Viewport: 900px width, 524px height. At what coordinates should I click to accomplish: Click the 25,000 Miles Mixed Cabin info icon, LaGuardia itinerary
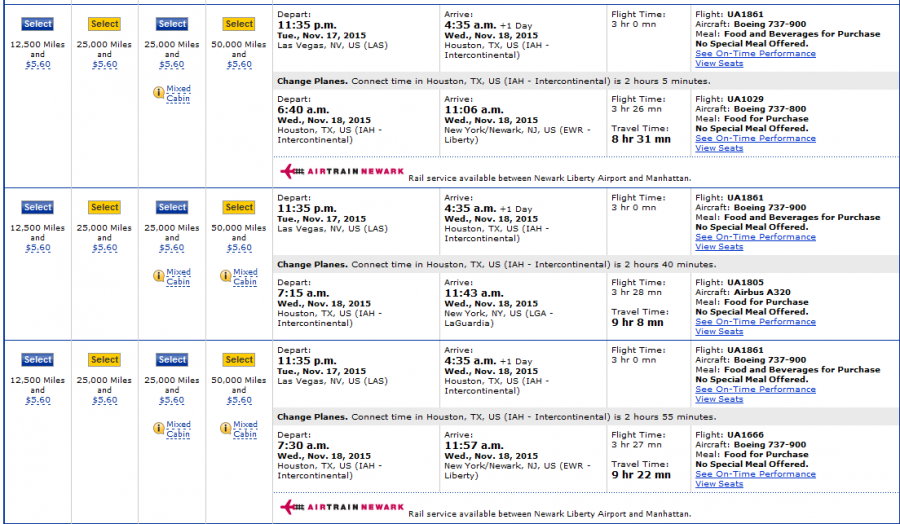158,275
